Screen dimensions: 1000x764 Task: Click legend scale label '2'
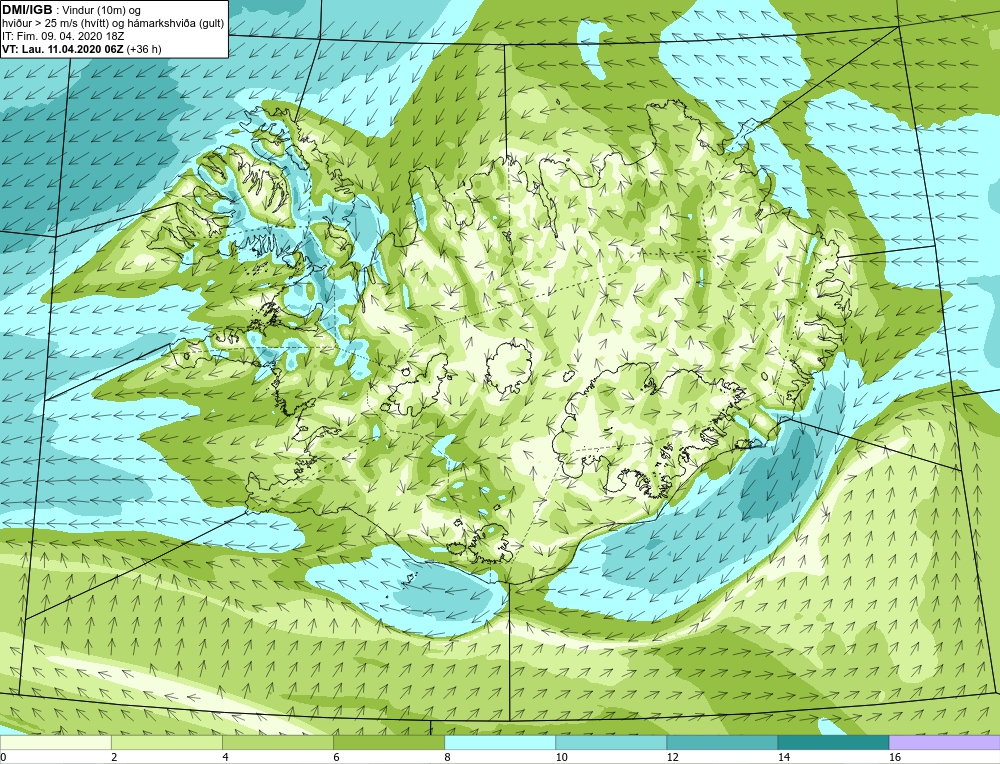tap(114, 757)
